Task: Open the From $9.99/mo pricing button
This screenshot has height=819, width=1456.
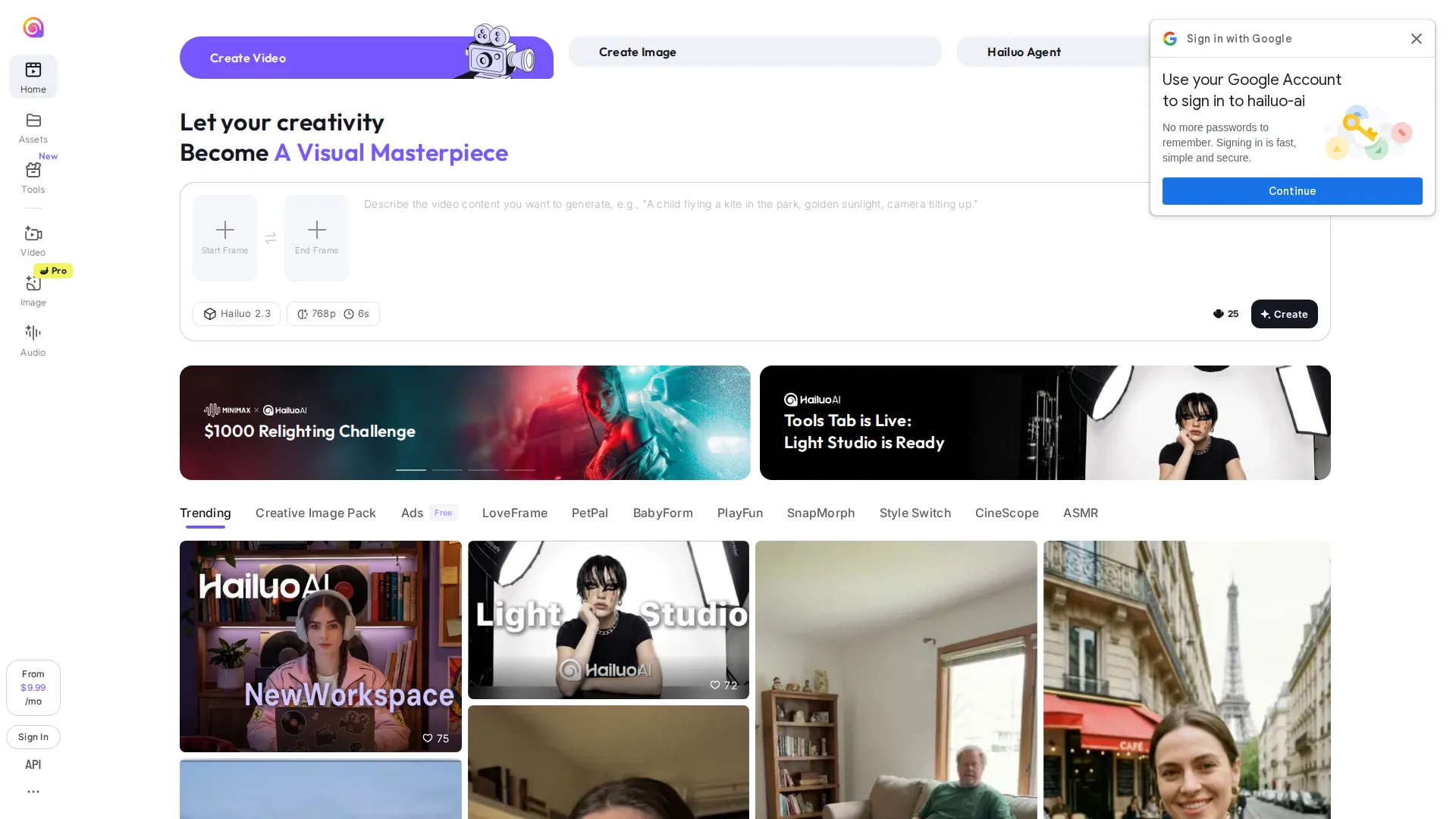Action: (x=33, y=688)
